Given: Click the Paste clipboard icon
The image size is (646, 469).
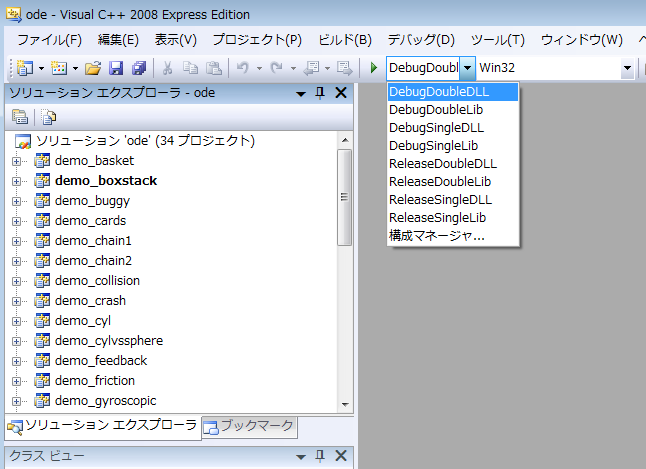Looking at the screenshot, I should point(214,68).
